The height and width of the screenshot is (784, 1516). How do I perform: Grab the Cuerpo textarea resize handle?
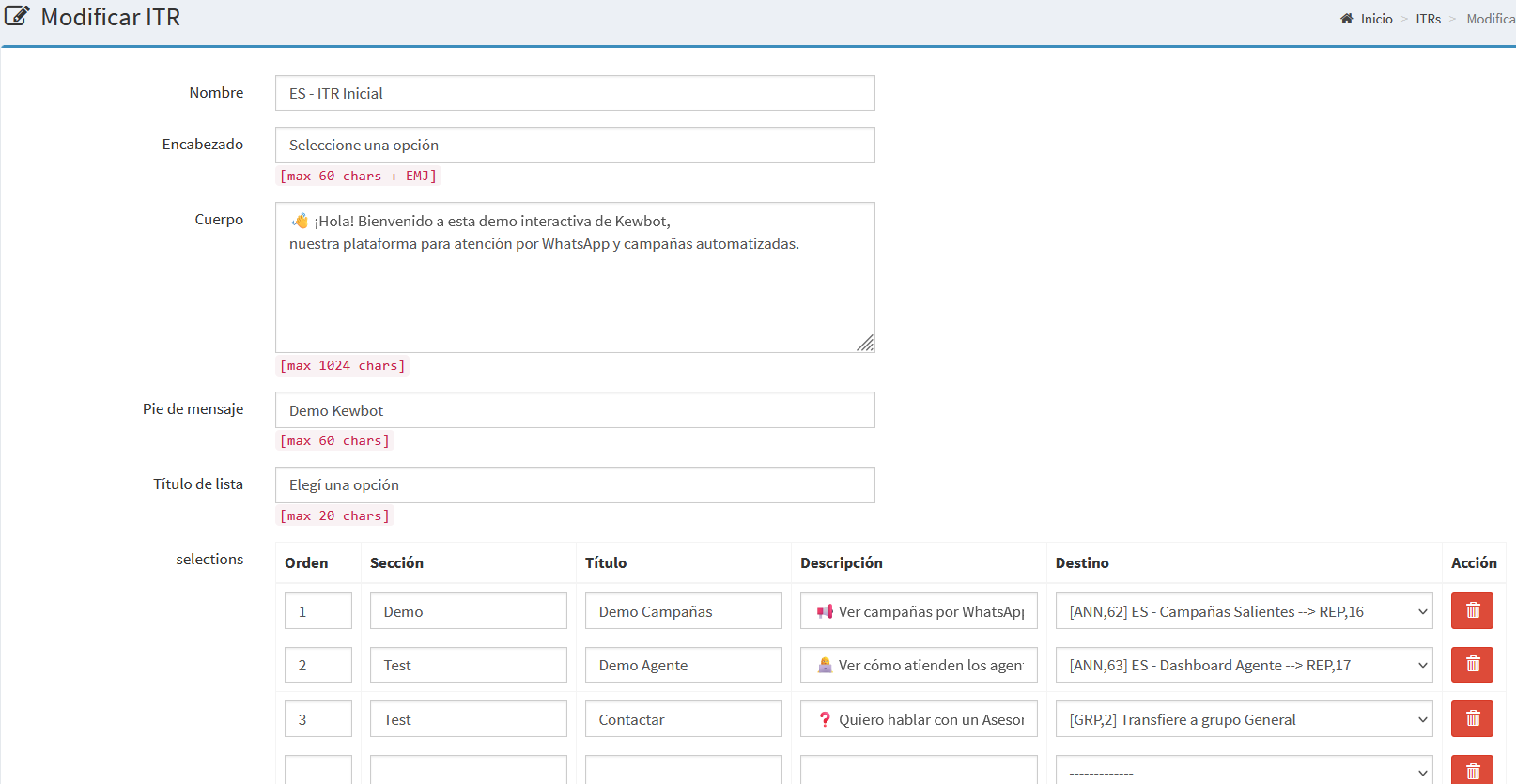[866, 344]
